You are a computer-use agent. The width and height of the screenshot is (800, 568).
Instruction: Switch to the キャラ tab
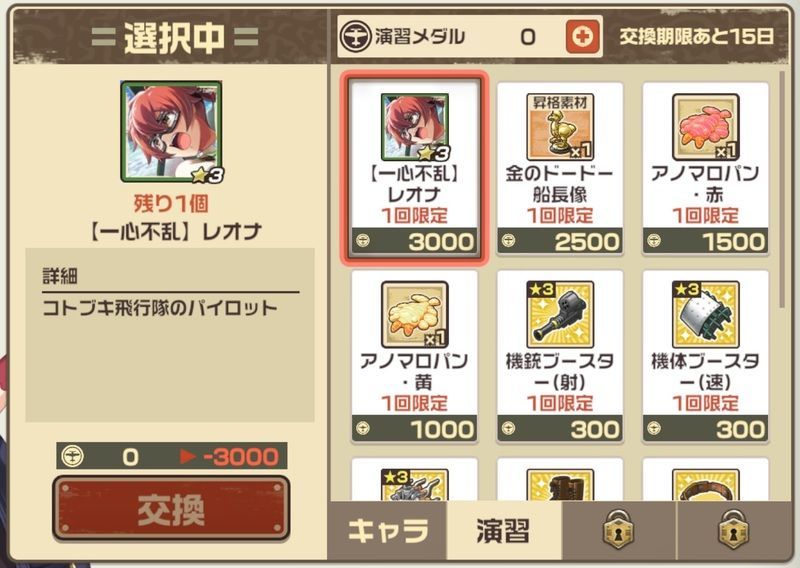[x=388, y=531]
